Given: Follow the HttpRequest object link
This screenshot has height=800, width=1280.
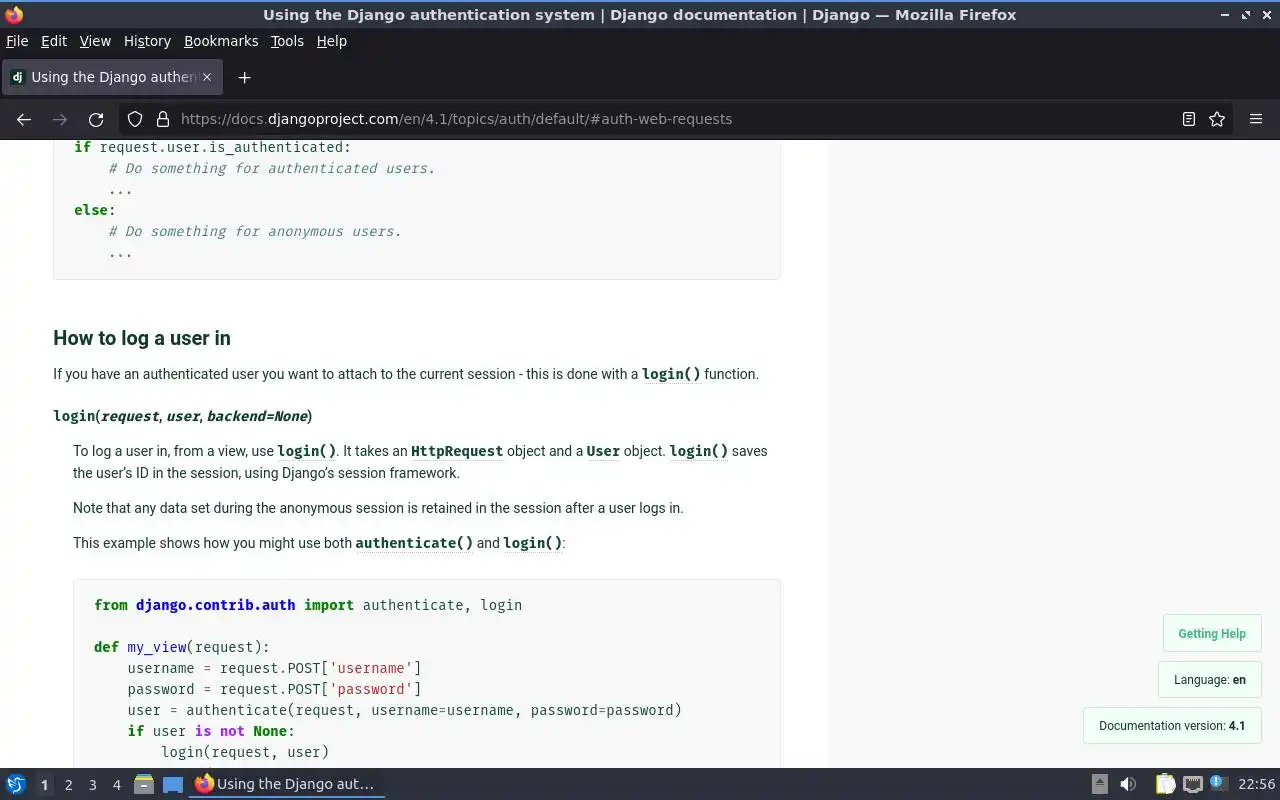Looking at the screenshot, I should point(457,451).
